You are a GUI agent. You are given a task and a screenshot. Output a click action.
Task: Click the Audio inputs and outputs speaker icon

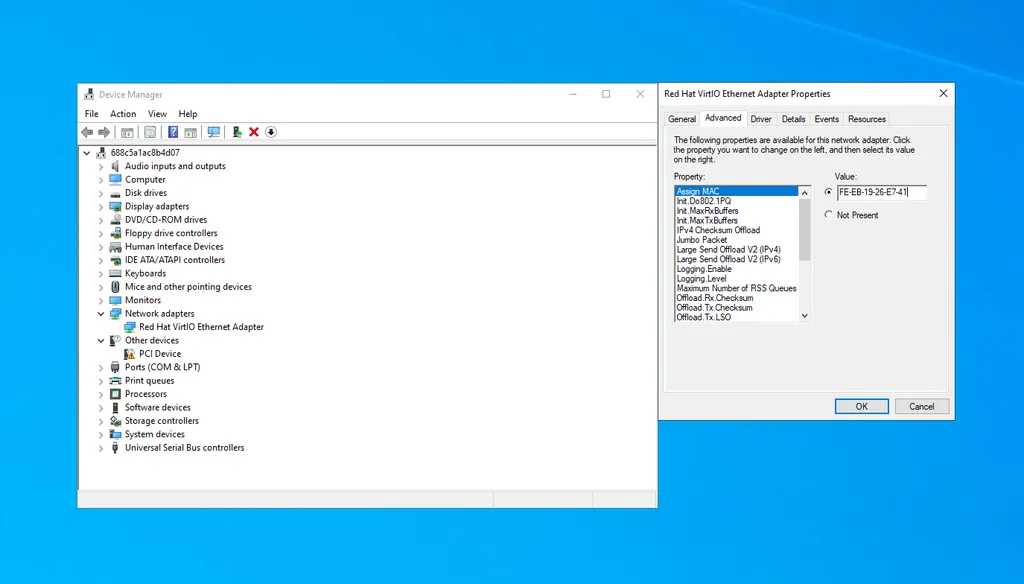(116, 166)
